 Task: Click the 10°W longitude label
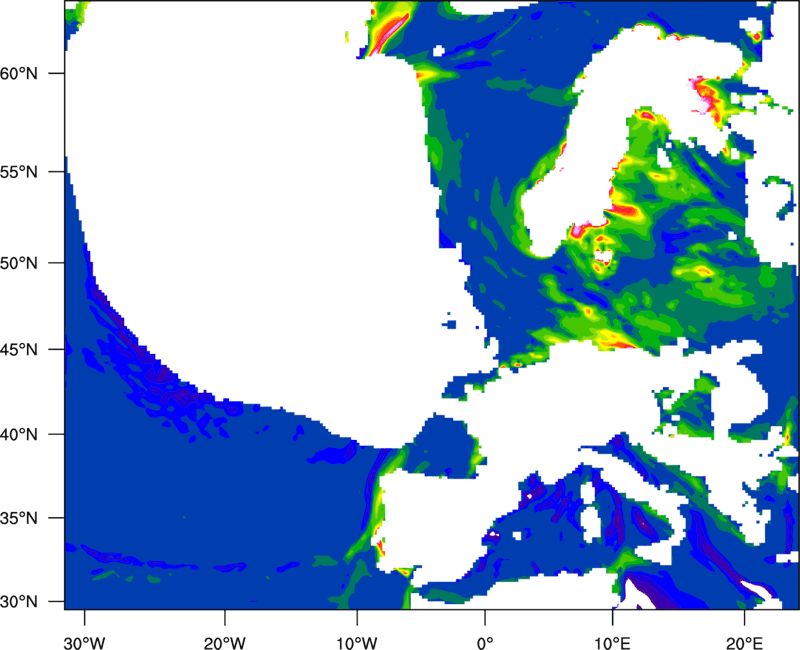click(x=357, y=643)
